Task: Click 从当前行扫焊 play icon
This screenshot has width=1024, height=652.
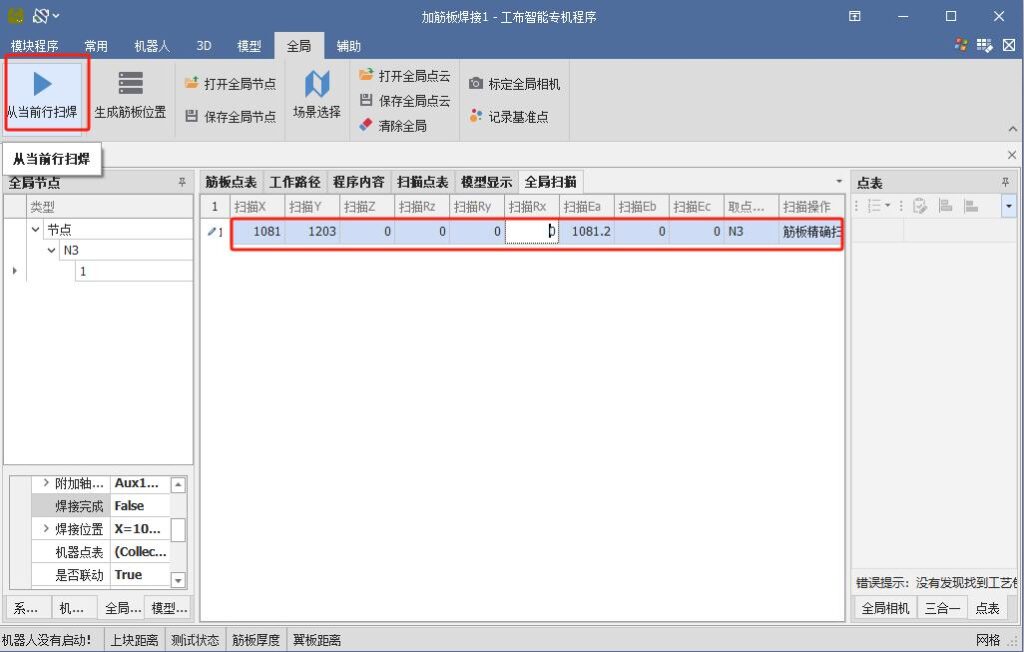Action: click(43, 82)
